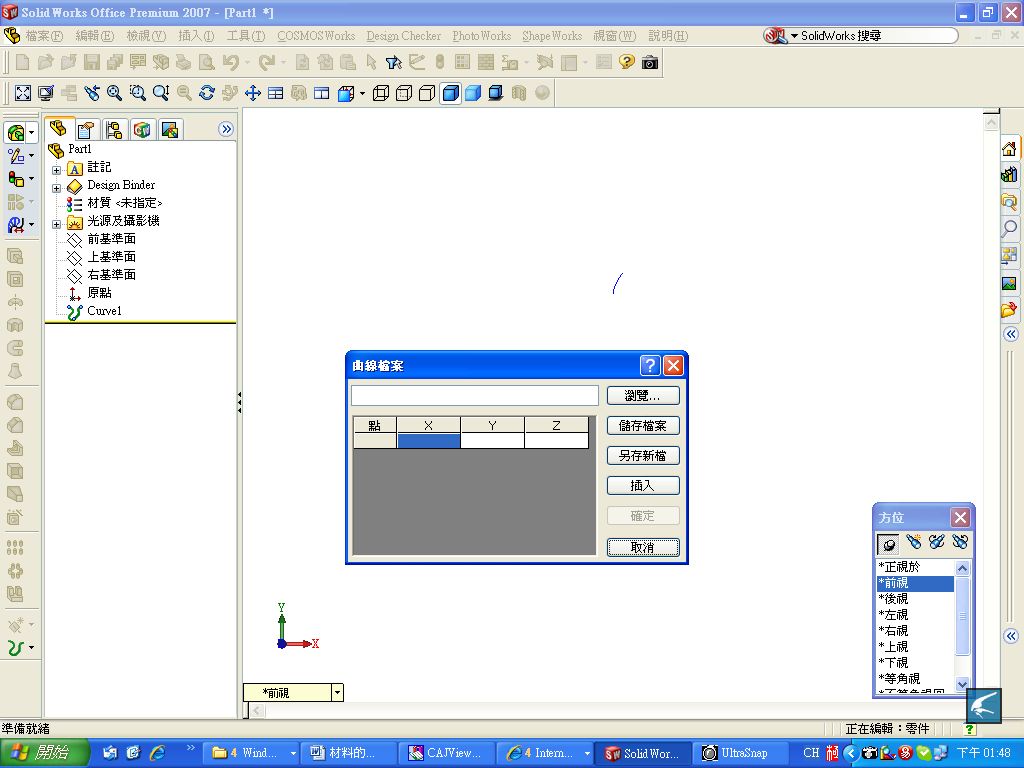The width and height of the screenshot is (1024, 768).
Task: Expand the panel tabs chevron button
Action: click(226, 129)
